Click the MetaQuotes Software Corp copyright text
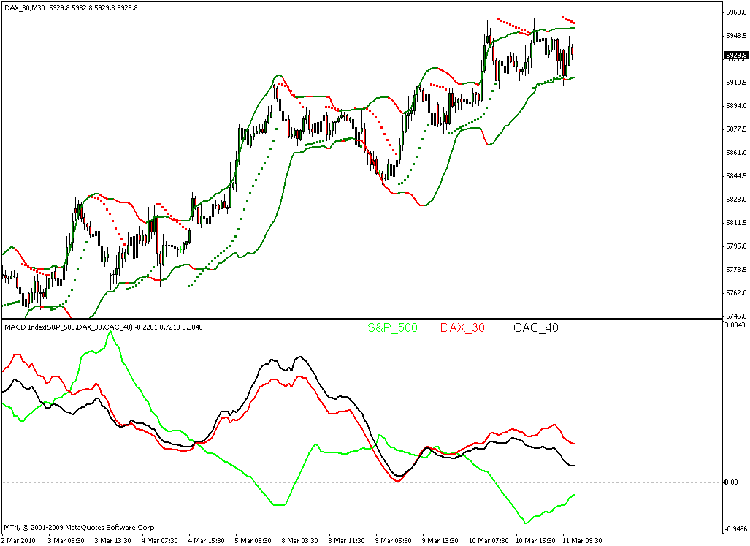This screenshot has height=546, width=750. (79, 527)
